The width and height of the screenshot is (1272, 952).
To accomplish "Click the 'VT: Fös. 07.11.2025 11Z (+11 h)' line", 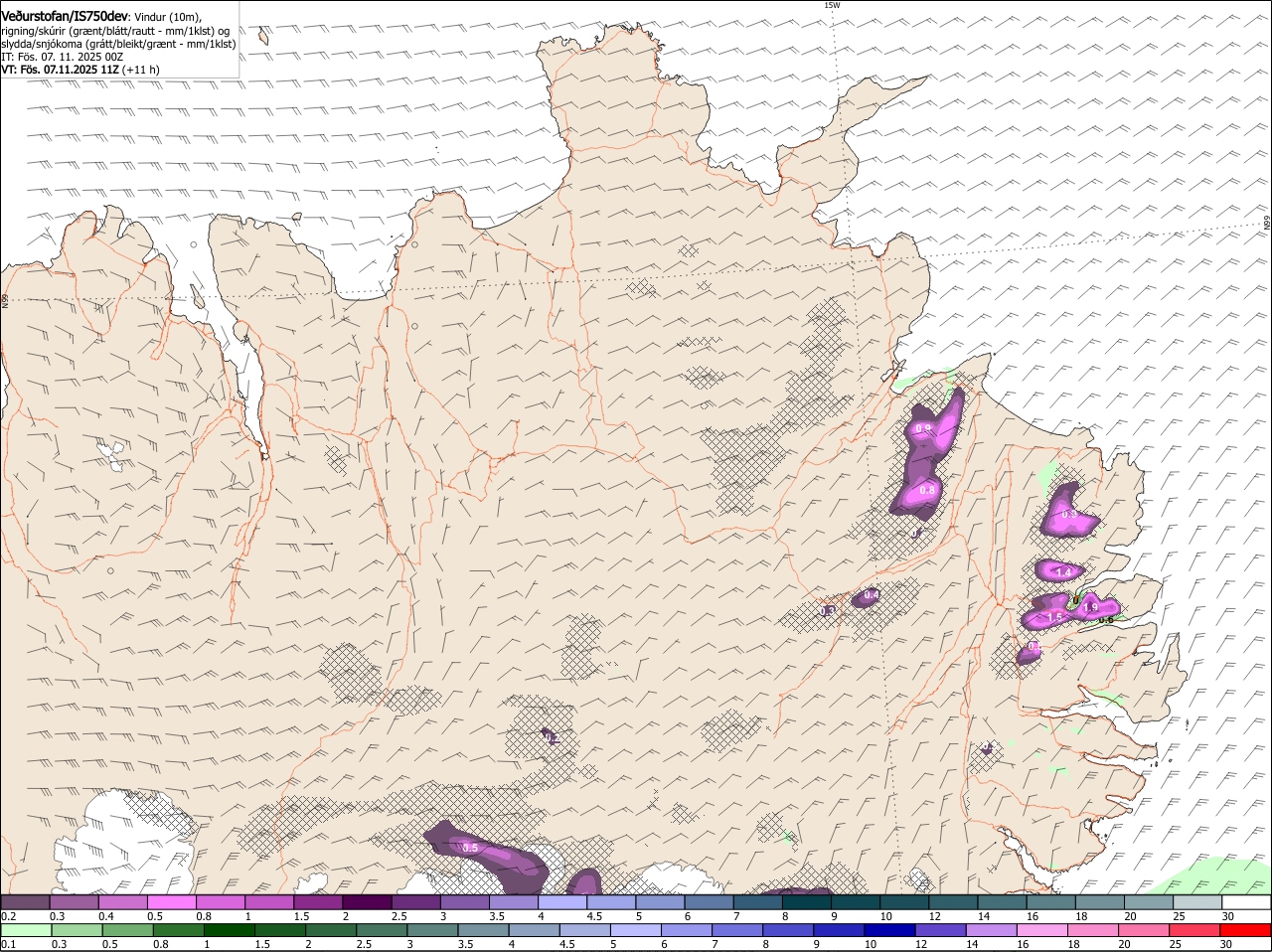I will coord(79,70).
